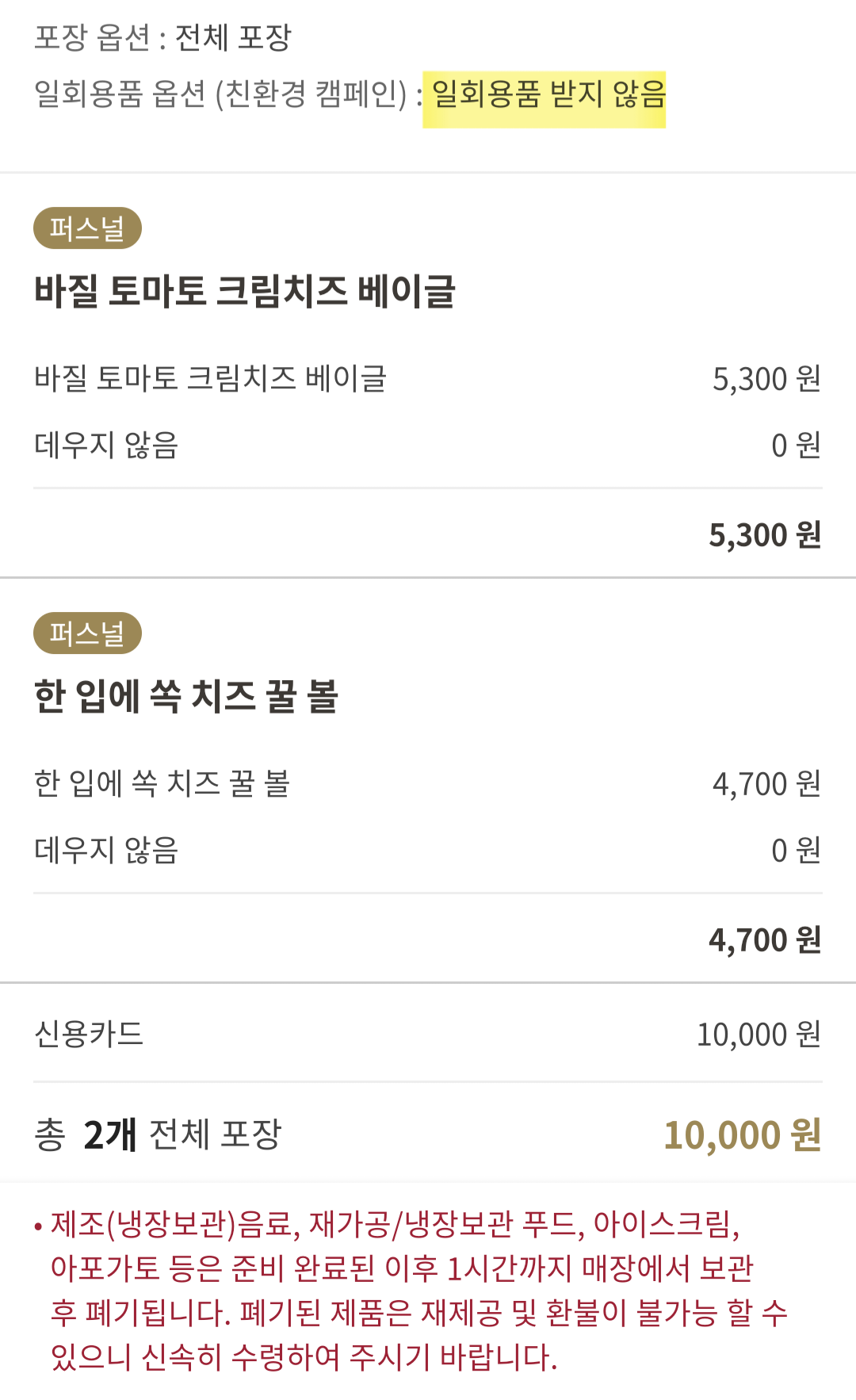This screenshot has width=856, height=1400.
Task: Tap the cheese ball's '데우지 않음' warming option
Action: click(106, 851)
